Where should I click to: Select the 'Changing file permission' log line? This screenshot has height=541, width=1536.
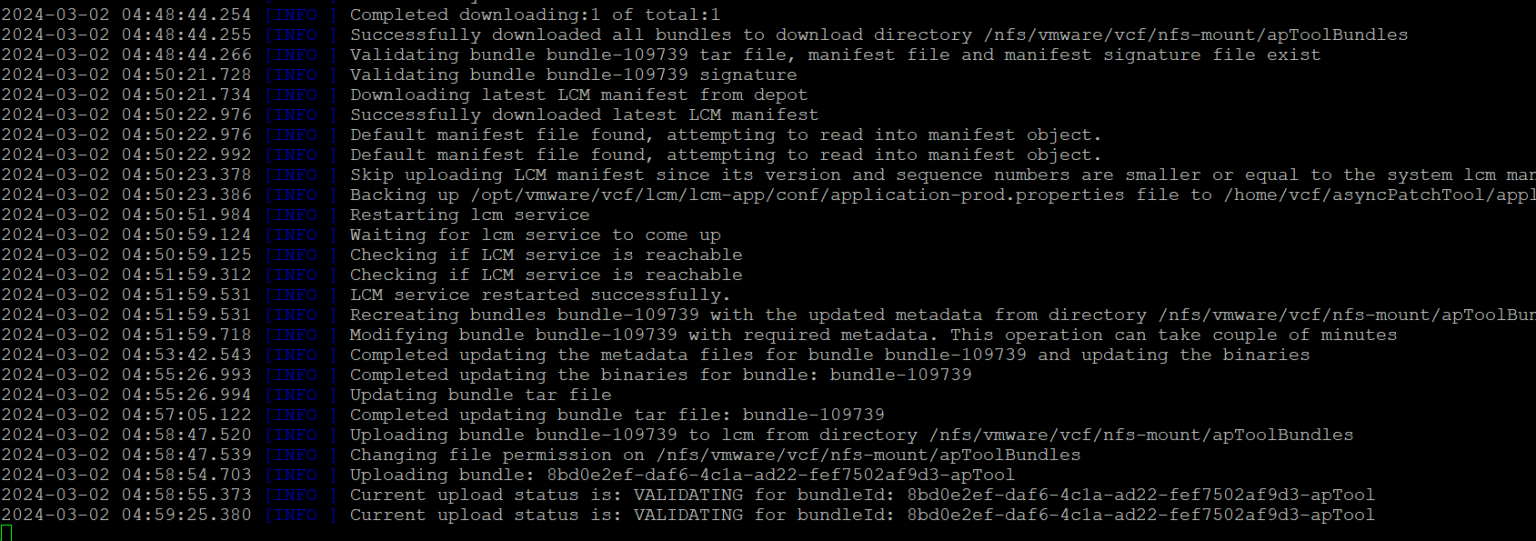pyautogui.click(x=715, y=455)
